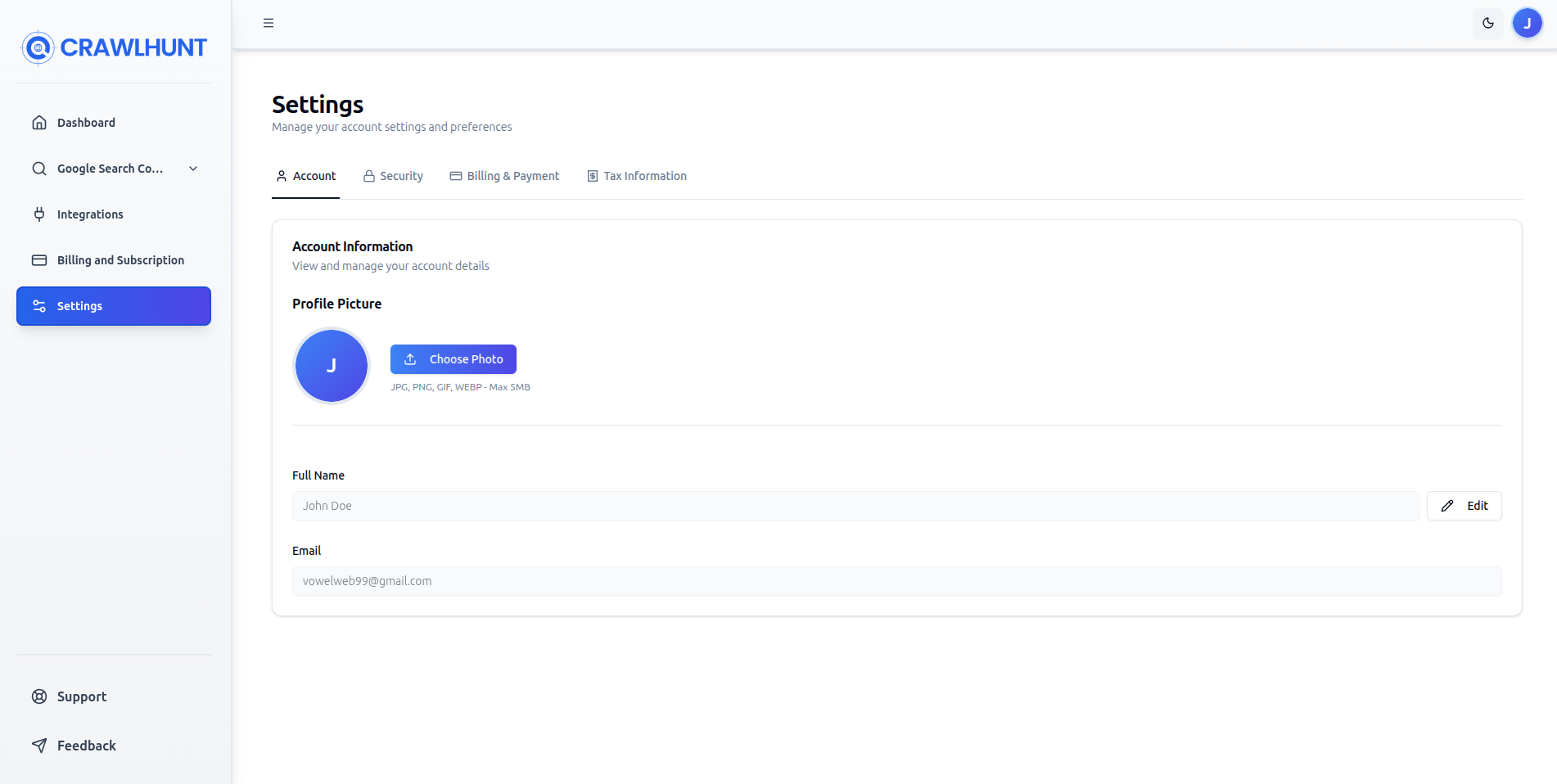Open the CrawlHunt logo icon

pyautogui.click(x=37, y=47)
